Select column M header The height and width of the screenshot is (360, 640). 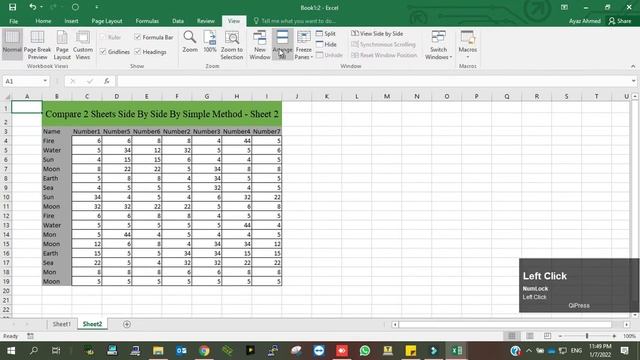387,96
